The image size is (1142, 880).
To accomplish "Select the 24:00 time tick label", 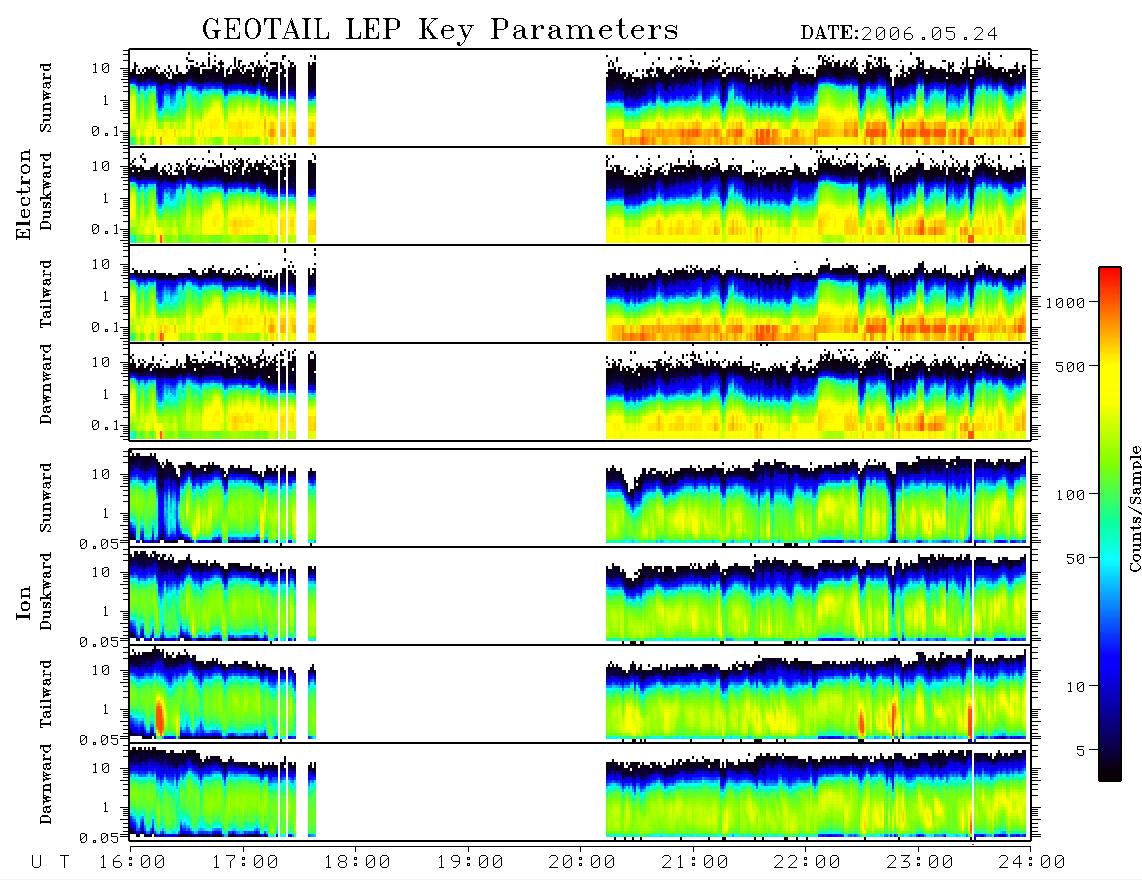I will (x=1032, y=863).
